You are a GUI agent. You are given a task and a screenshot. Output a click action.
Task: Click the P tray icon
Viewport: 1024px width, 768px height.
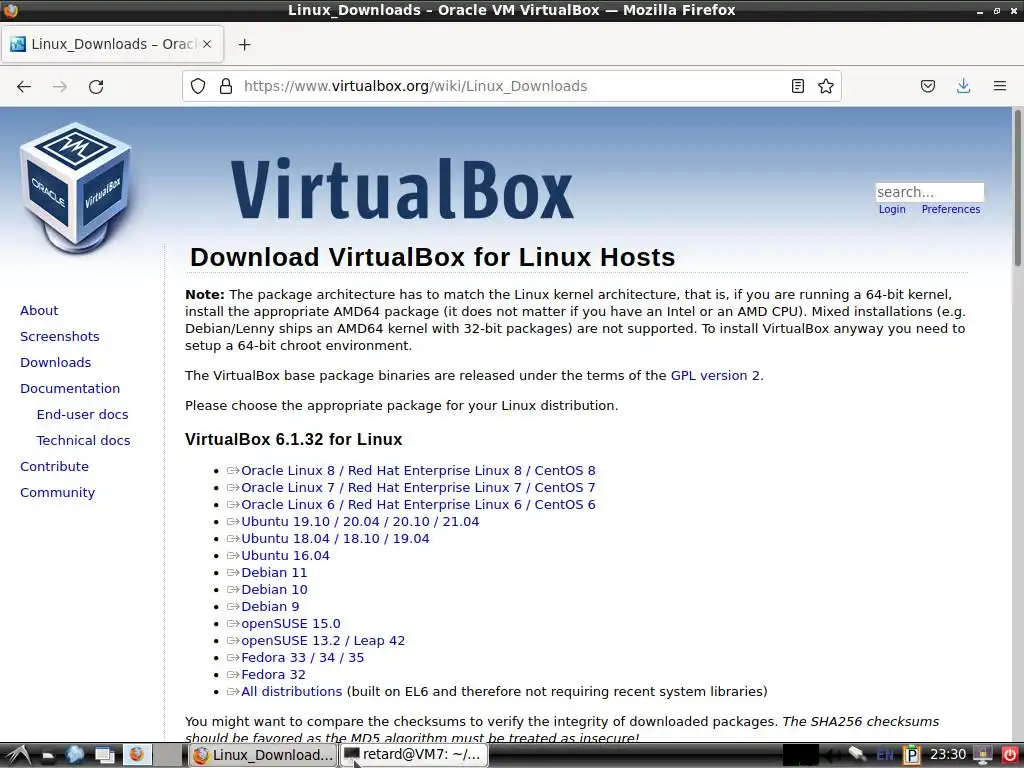click(911, 755)
